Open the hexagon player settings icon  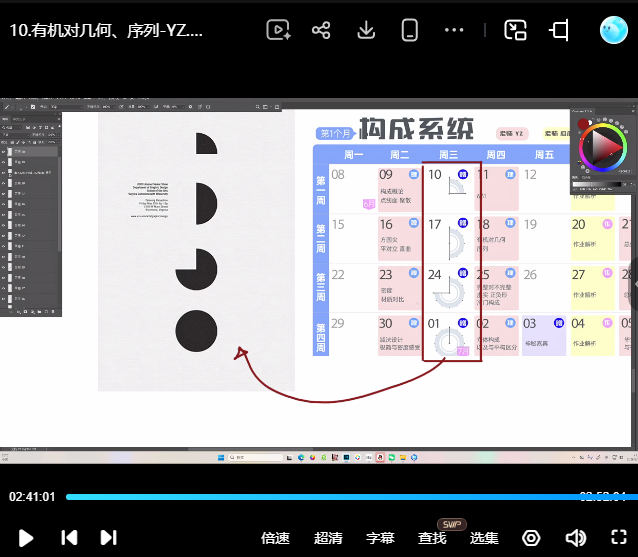(531, 538)
